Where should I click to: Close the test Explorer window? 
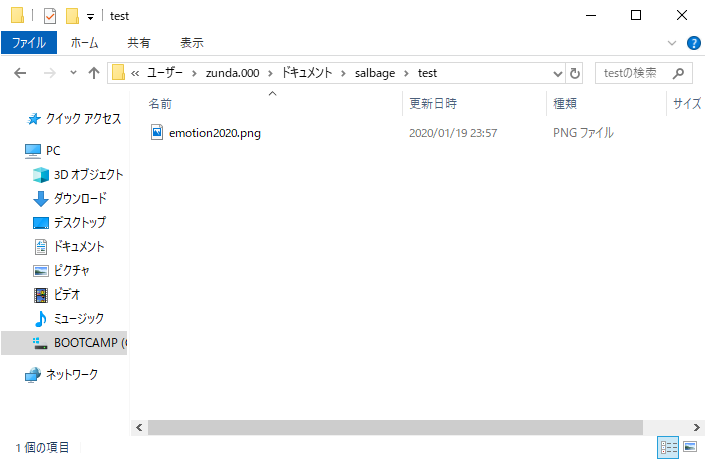pos(682,15)
